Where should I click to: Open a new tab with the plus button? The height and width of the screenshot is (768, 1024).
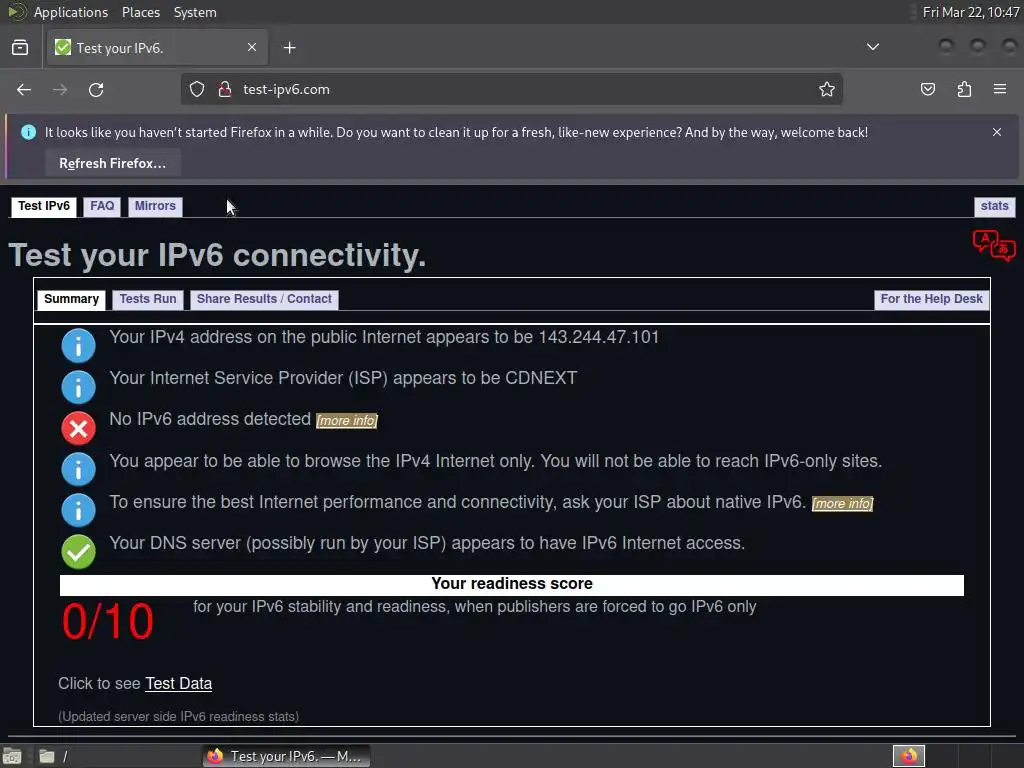[289, 48]
